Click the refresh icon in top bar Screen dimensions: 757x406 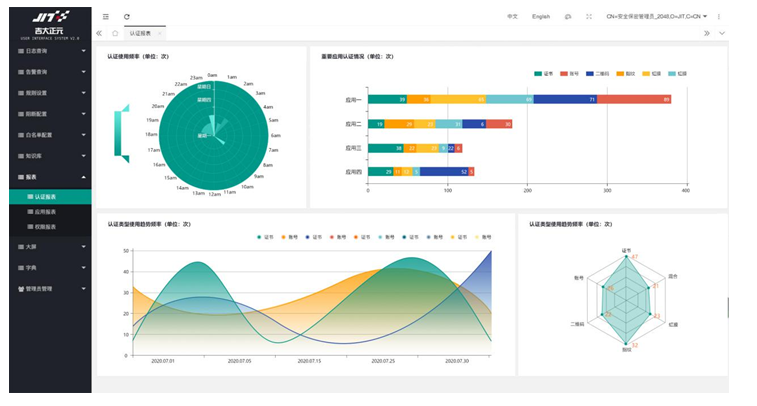coord(126,17)
